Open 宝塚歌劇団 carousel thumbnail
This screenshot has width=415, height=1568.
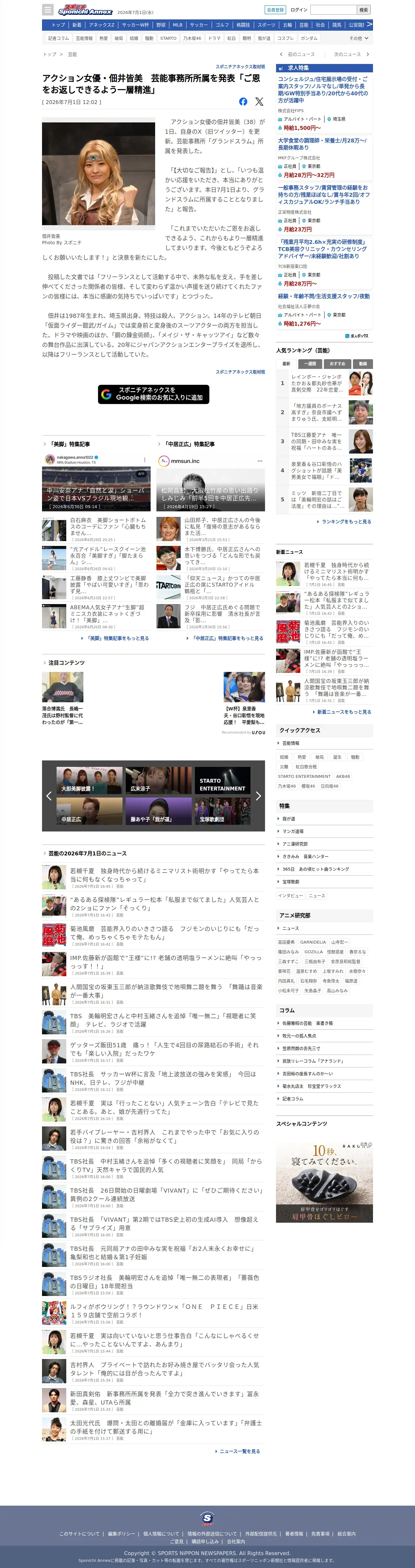click(222, 811)
